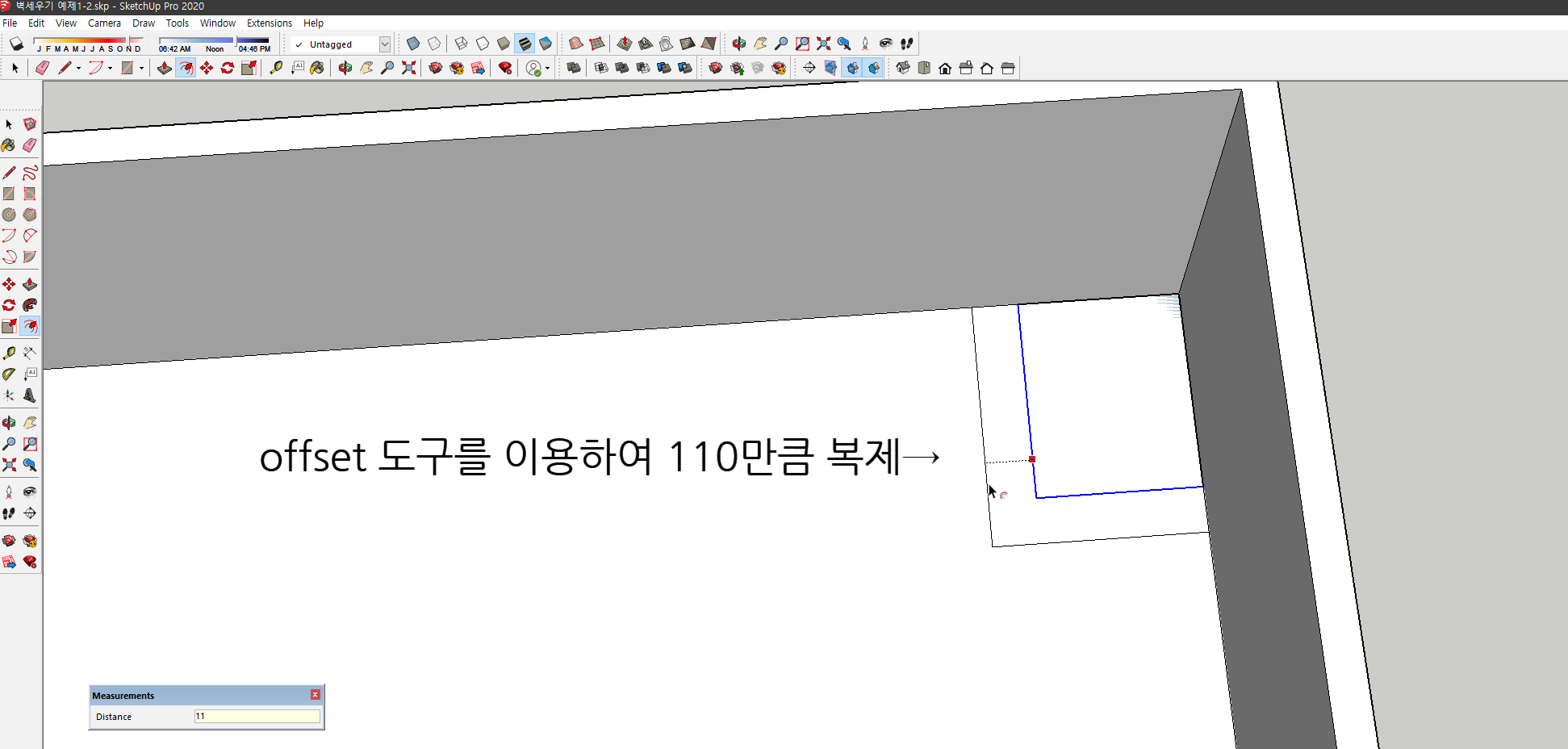1568x749 pixels.
Task: Click the Zoom Extents icon
Action: (x=408, y=68)
